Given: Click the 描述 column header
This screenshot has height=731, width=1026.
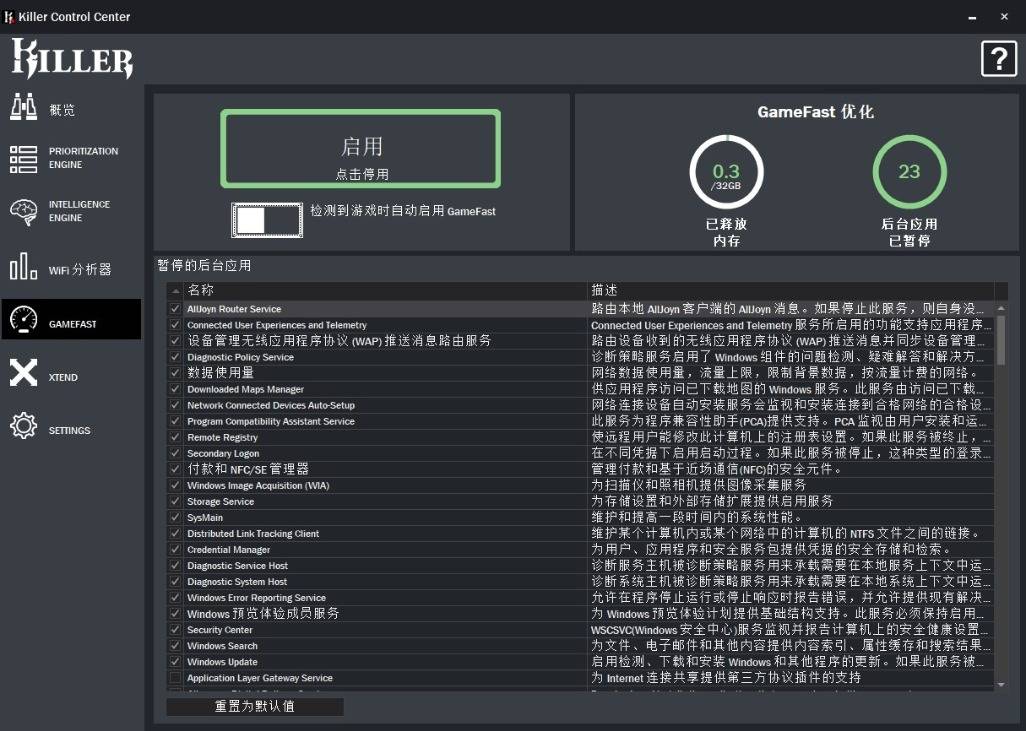Looking at the screenshot, I should pos(790,290).
